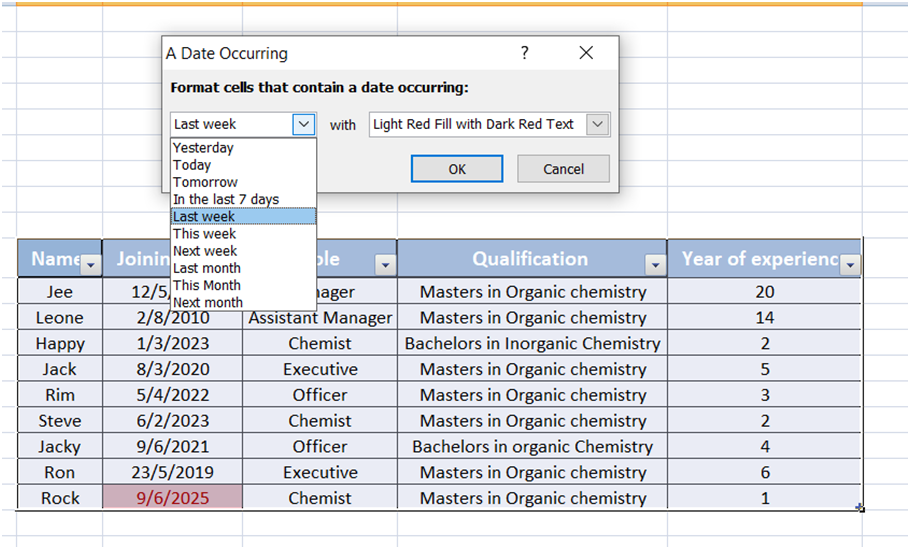Click the table resize handle at corner
Screen dimensions: 910x549
(x=860, y=508)
